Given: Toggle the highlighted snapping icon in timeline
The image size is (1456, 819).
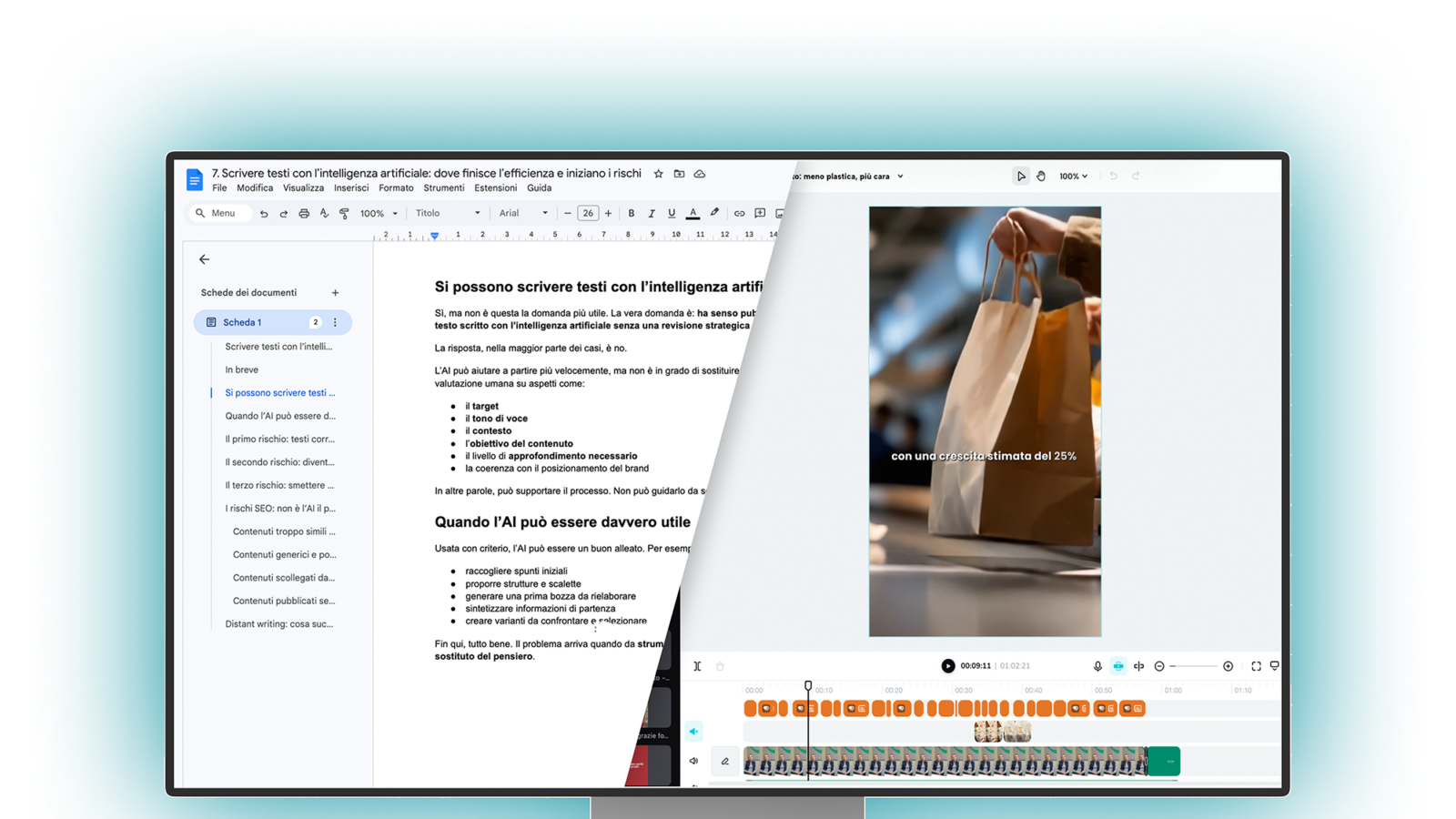Looking at the screenshot, I should tap(1118, 666).
